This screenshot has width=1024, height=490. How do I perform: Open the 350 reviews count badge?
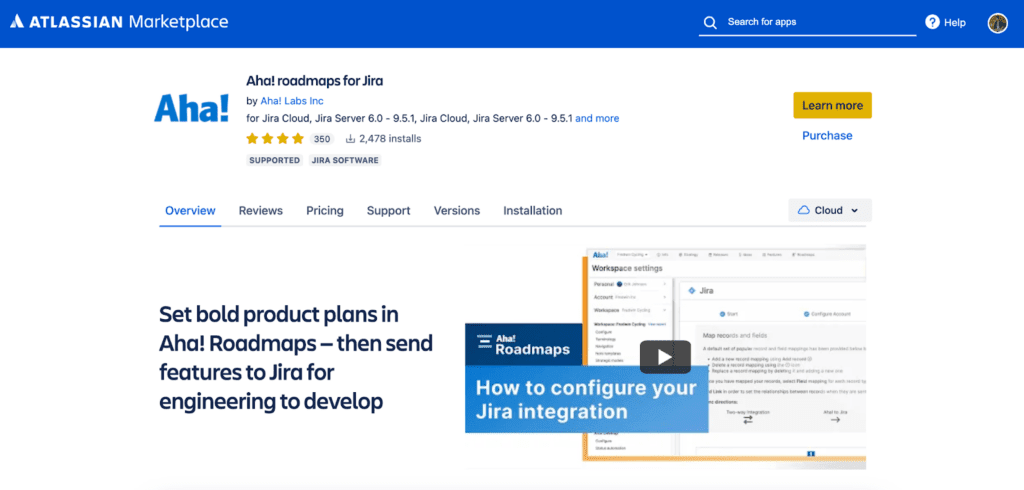321,139
